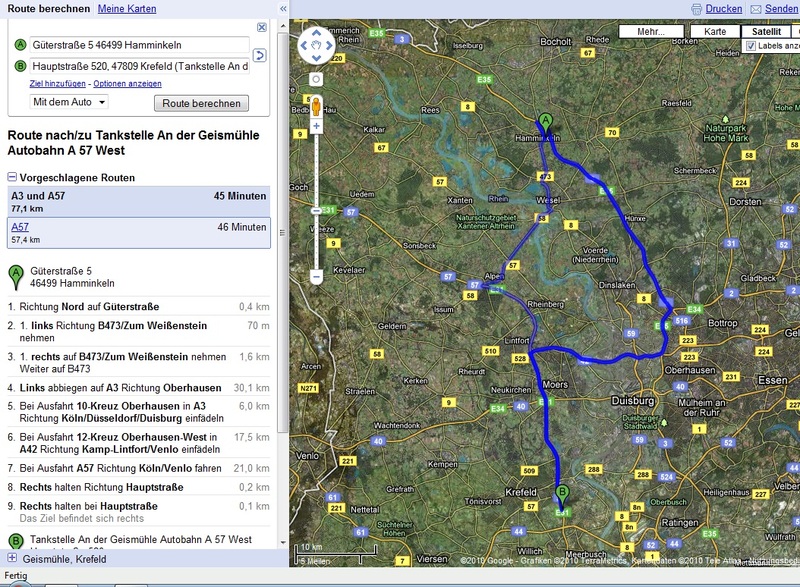Click the printer icon next to Drucken
The height and width of the screenshot is (587, 800).
click(x=696, y=9)
